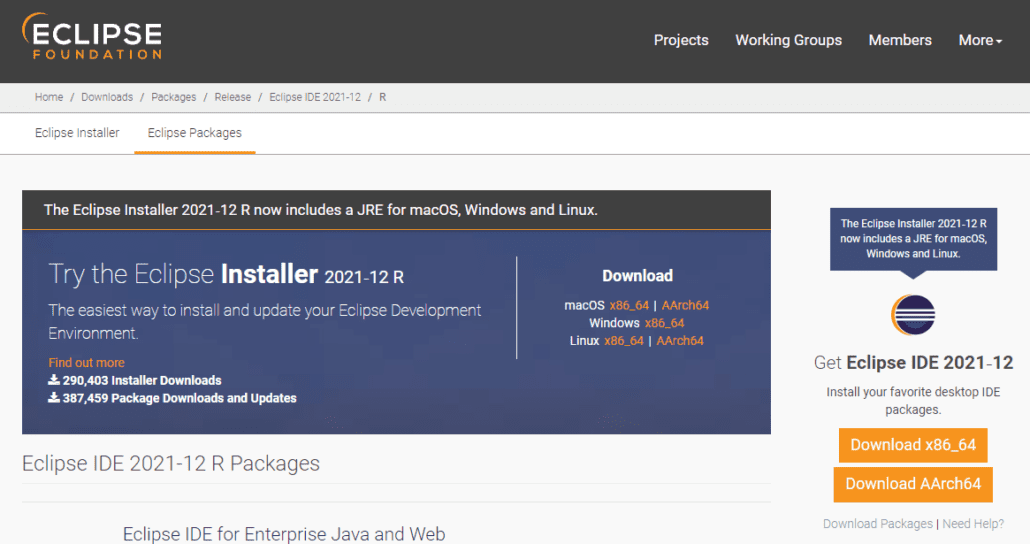Select the Eclipse Packages tab

(x=194, y=133)
